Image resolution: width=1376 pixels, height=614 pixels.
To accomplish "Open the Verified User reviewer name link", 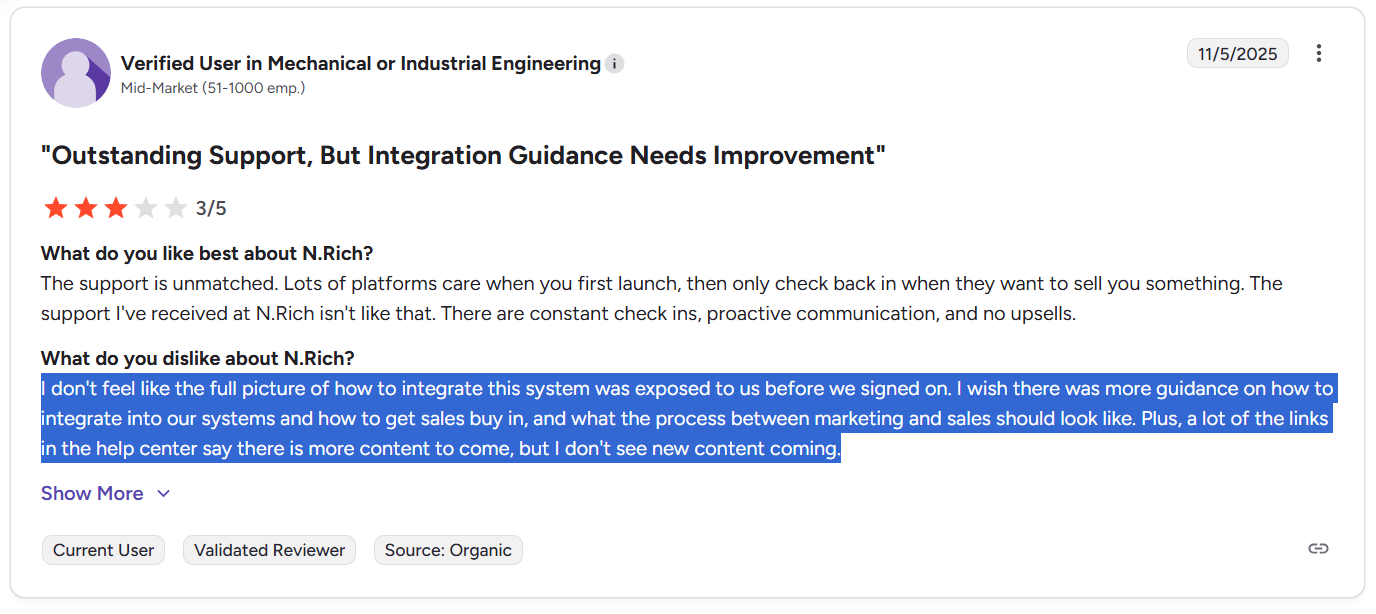I will pyautogui.click(x=358, y=63).
